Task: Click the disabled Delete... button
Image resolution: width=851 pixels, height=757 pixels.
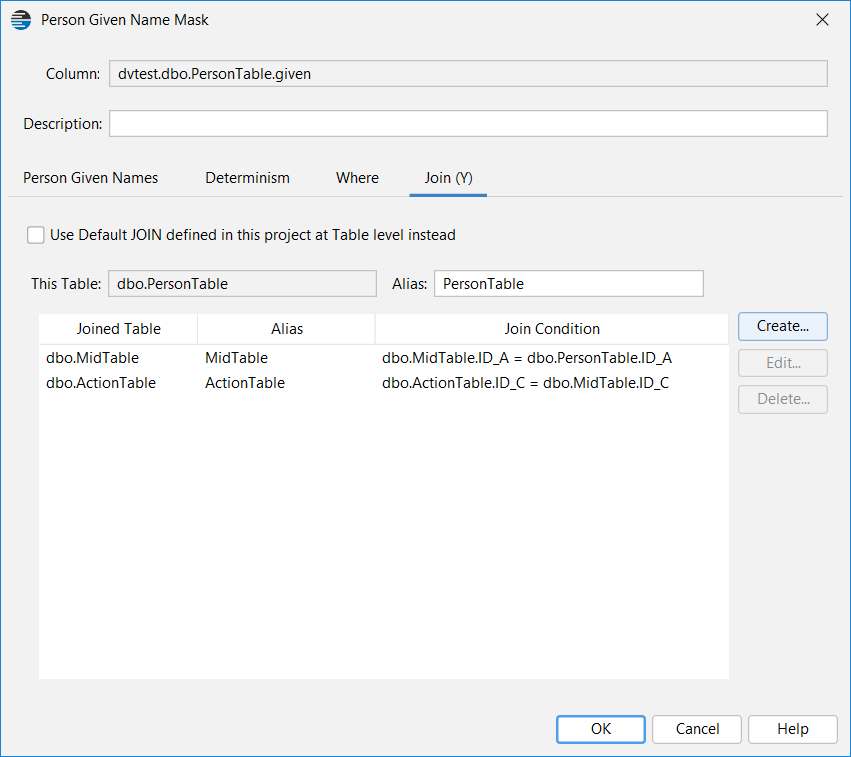Action: (783, 399)
